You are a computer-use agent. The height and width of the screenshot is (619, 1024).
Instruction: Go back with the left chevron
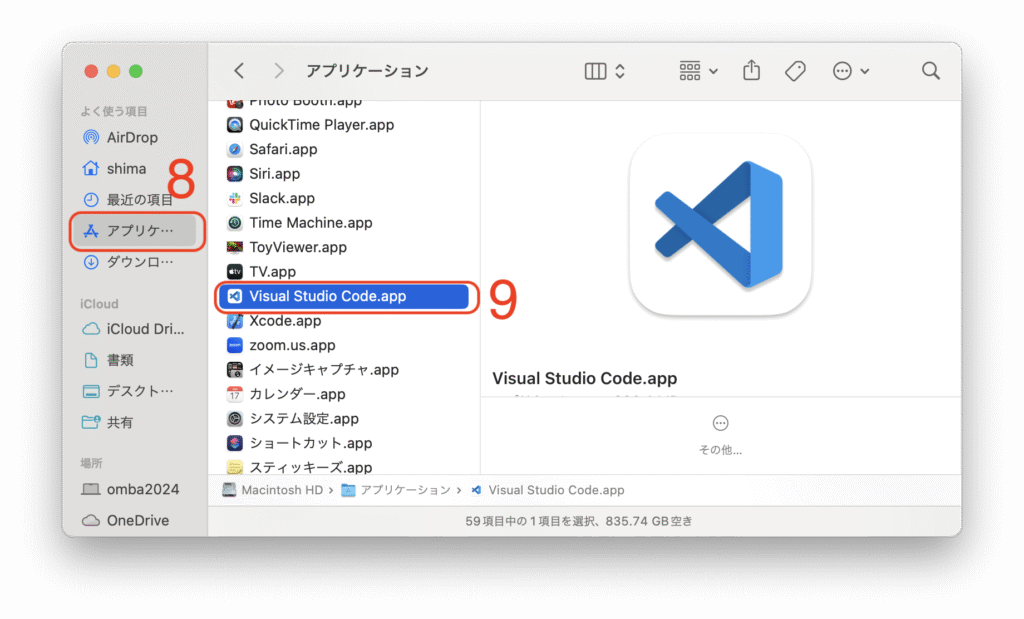click(x=239, y=71)
